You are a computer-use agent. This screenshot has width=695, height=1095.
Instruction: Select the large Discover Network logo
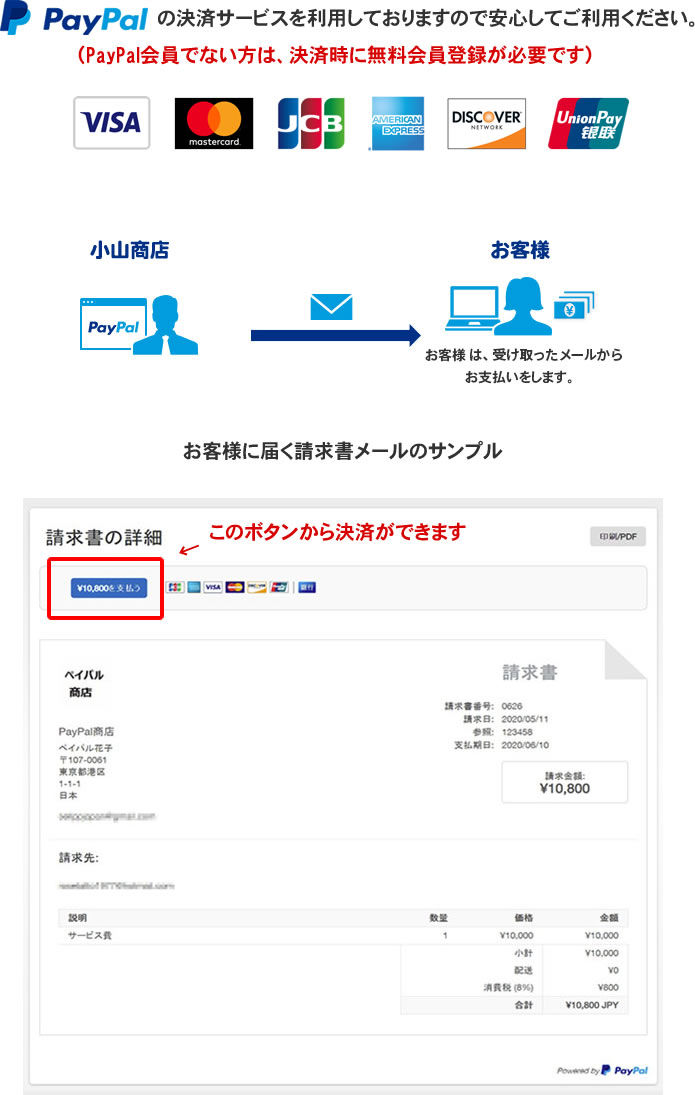pyautogui.click(x=486, y=124)
